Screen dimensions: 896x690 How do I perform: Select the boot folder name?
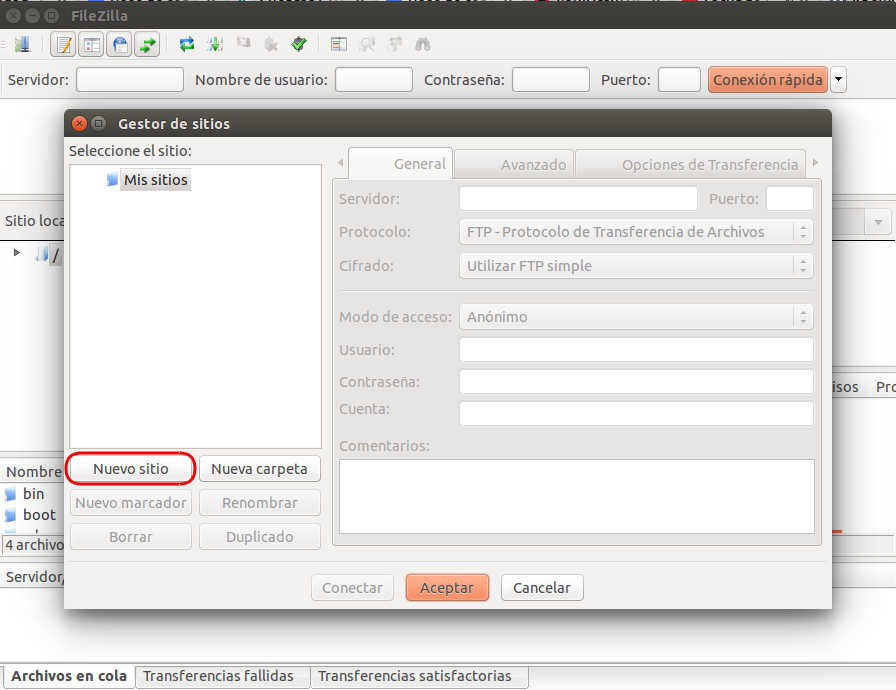(39, 515)
